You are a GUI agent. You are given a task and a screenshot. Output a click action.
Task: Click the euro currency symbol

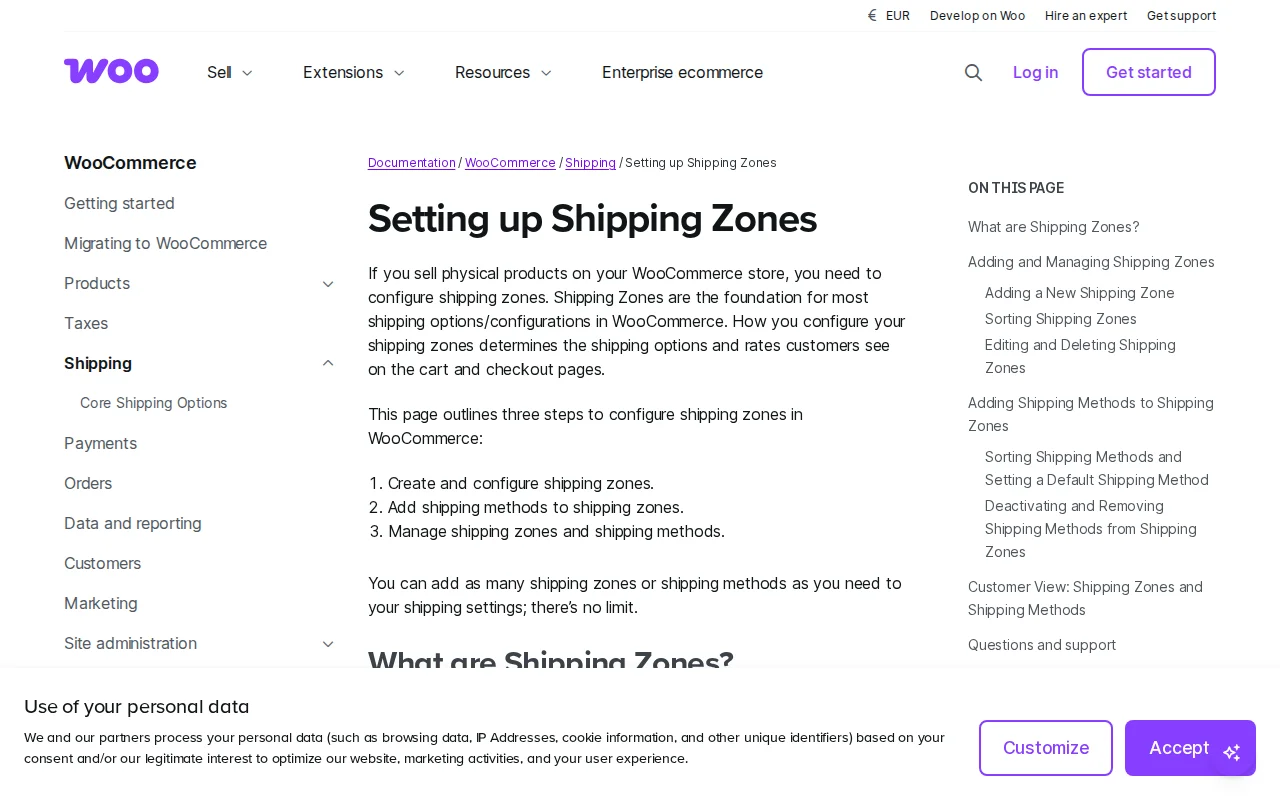[871, 15]
